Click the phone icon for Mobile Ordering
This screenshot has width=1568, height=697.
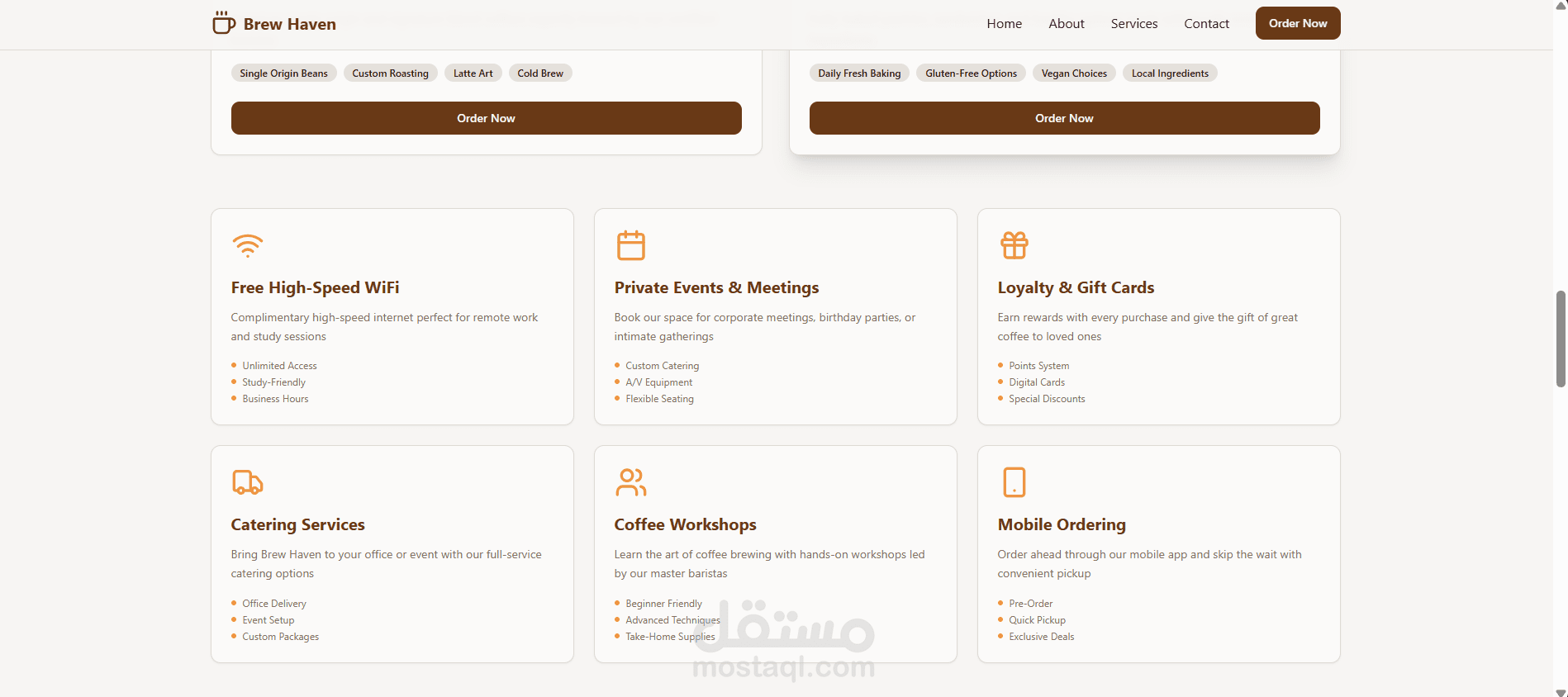1014,482
